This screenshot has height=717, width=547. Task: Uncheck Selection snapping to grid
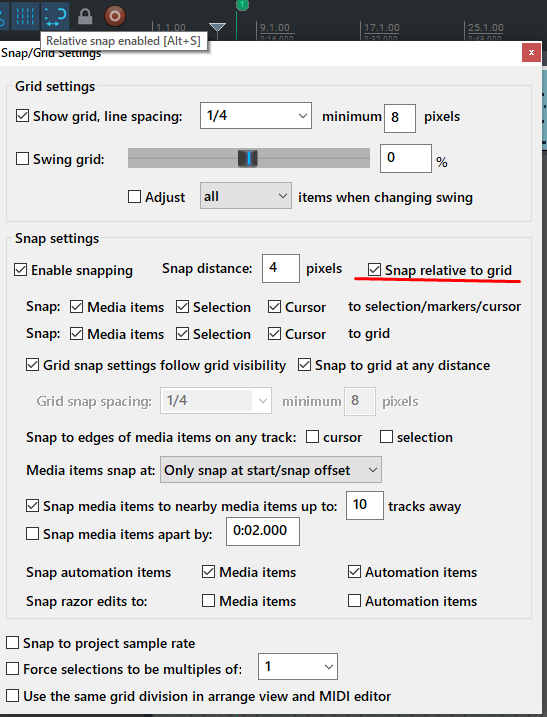[182, 334]
